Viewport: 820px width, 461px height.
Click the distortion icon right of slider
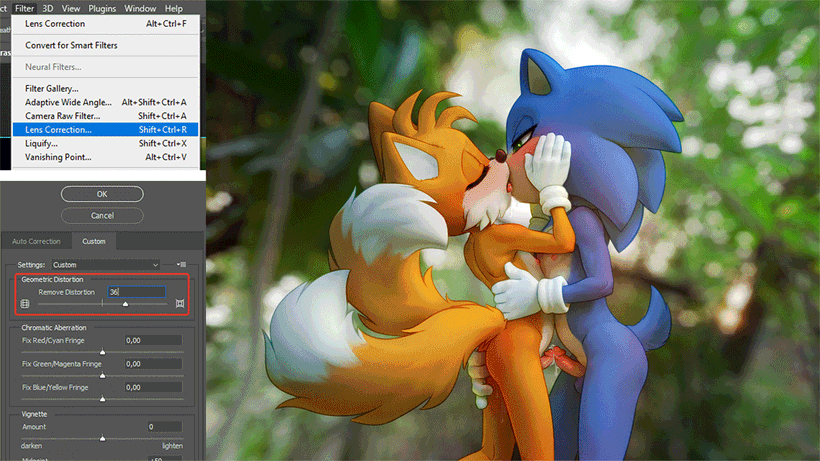pos(180,304)
